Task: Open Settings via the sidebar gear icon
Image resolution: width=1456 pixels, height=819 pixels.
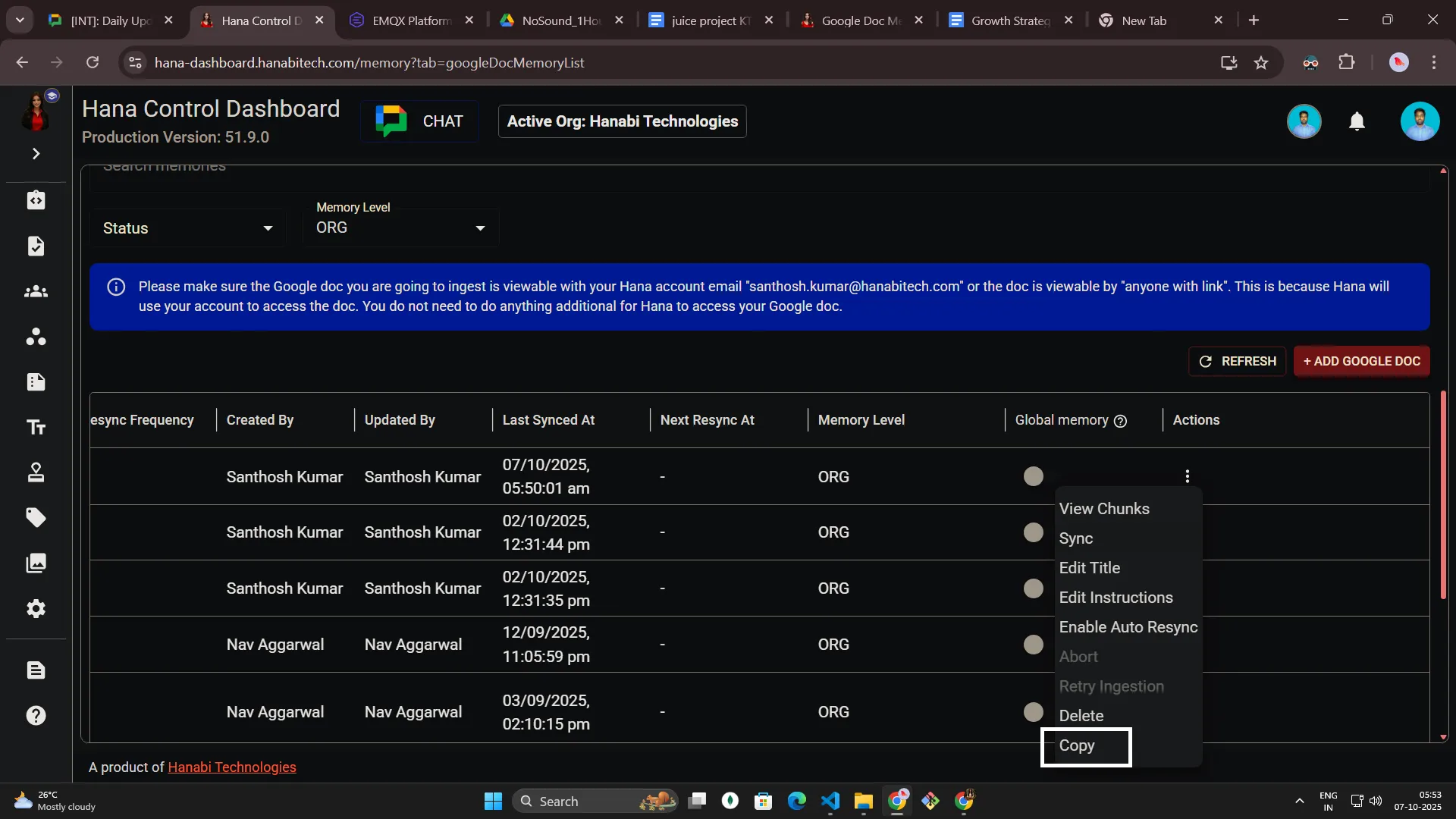Action: (36, 609)
